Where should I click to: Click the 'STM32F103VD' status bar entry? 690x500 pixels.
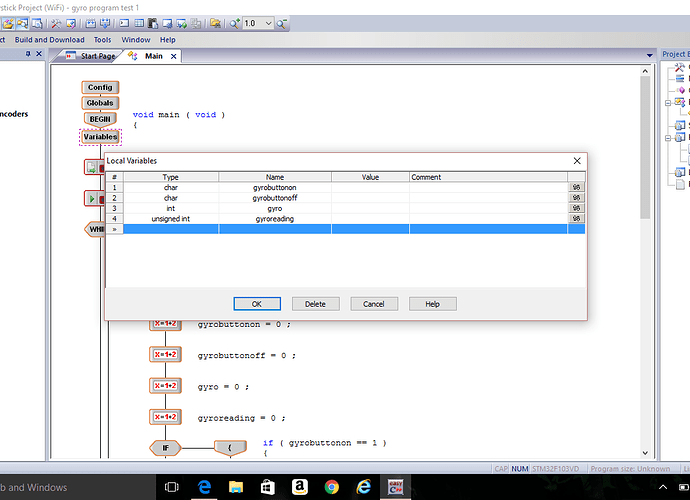[x=556, y=469]
